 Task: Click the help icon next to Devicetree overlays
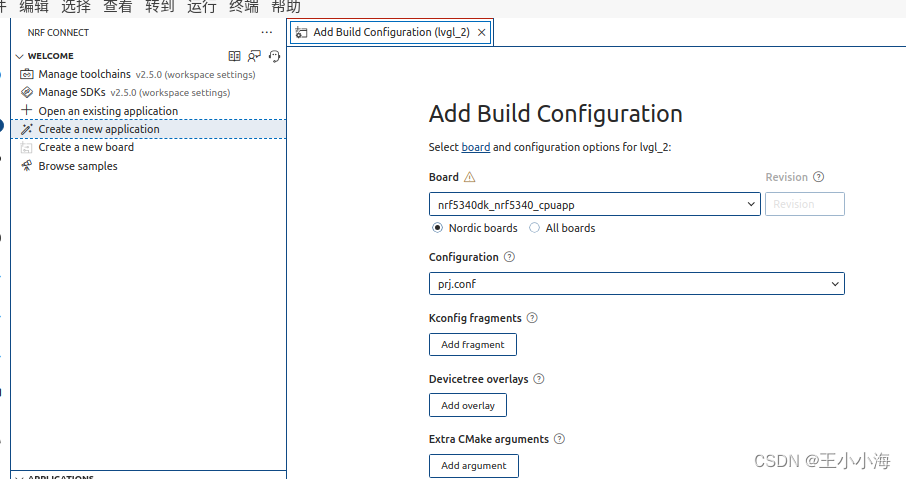point(539,379)
